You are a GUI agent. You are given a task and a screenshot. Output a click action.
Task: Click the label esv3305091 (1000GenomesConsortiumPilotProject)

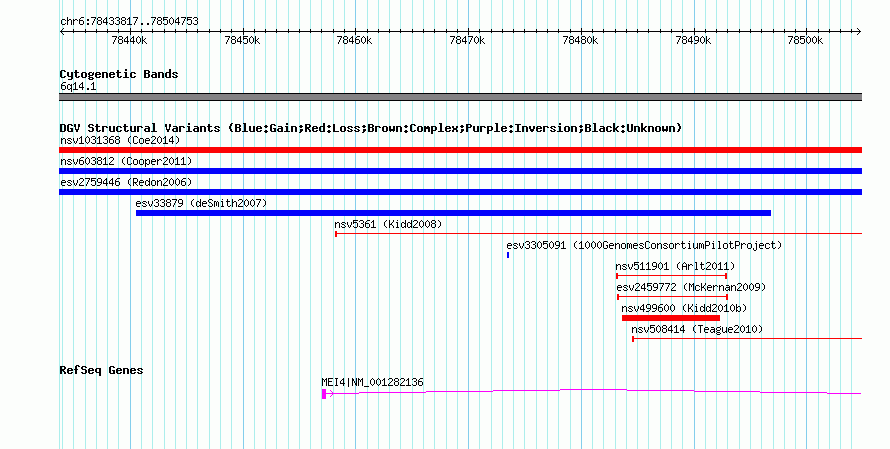(644, 245)
